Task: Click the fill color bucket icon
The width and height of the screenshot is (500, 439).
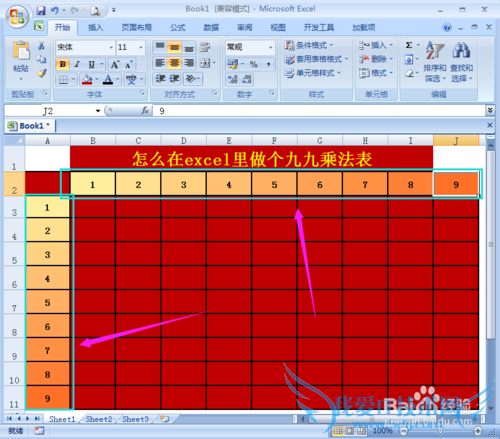Action: 87,79
